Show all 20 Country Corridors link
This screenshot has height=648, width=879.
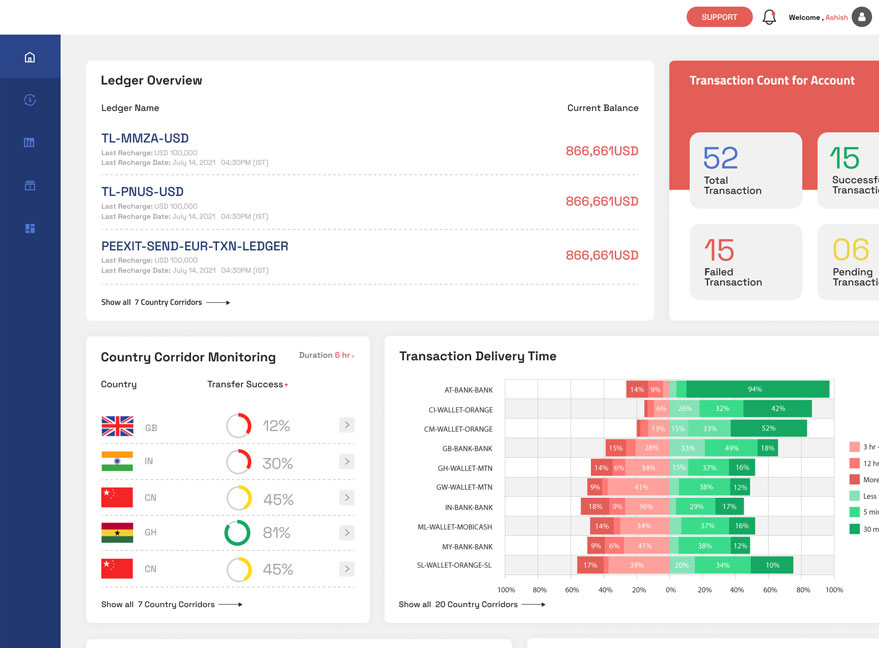click(x=471, y=604)
